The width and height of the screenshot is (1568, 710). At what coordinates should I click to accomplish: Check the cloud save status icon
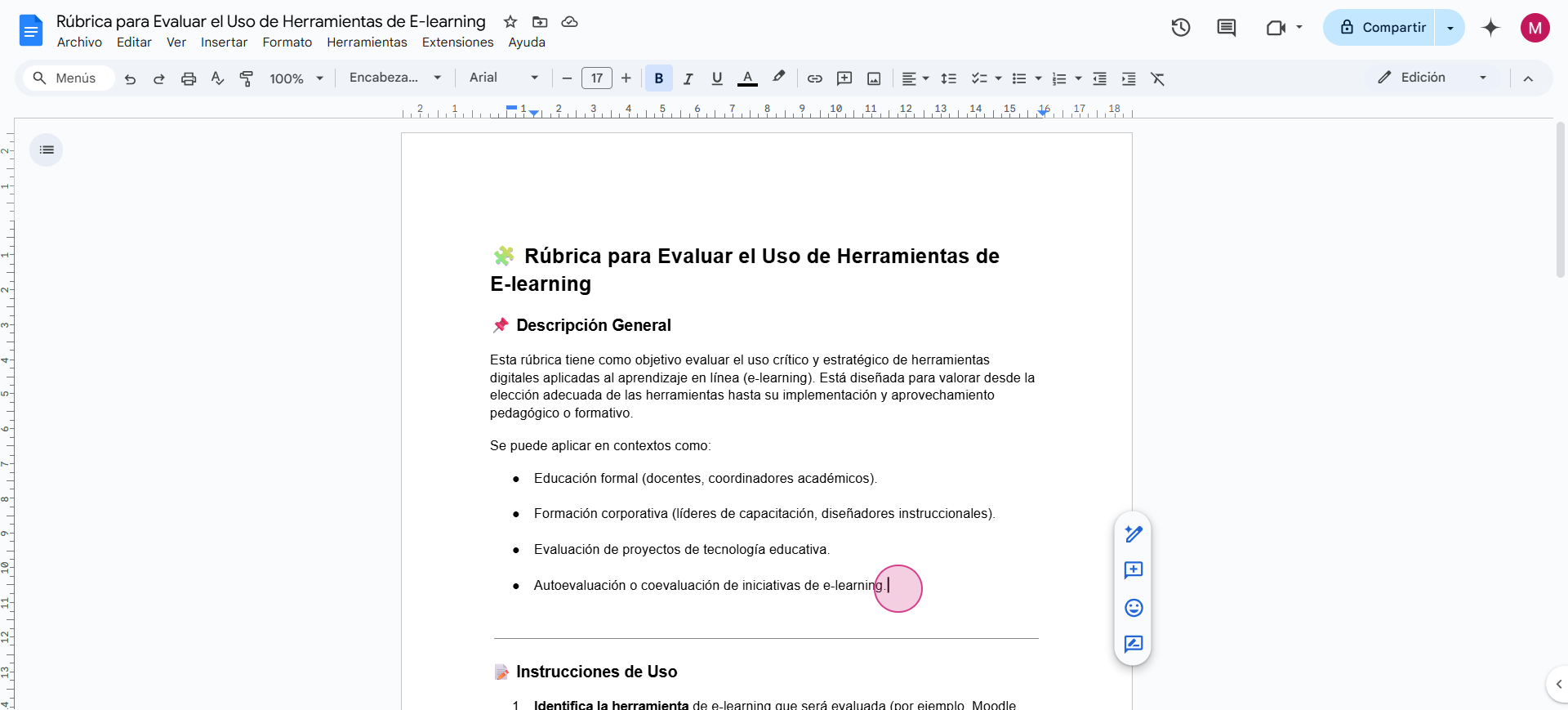(570, 22)
